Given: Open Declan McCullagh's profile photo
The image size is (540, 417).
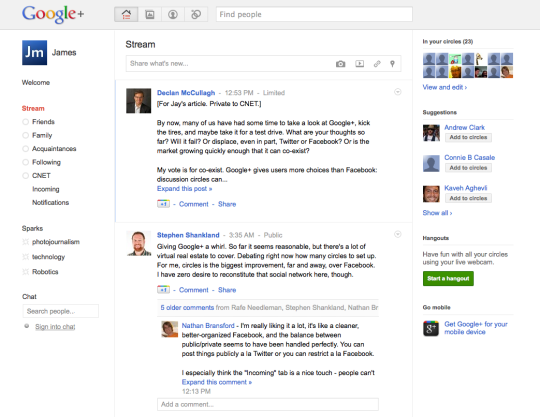Looking at the screenshot, I should (138, 101).
